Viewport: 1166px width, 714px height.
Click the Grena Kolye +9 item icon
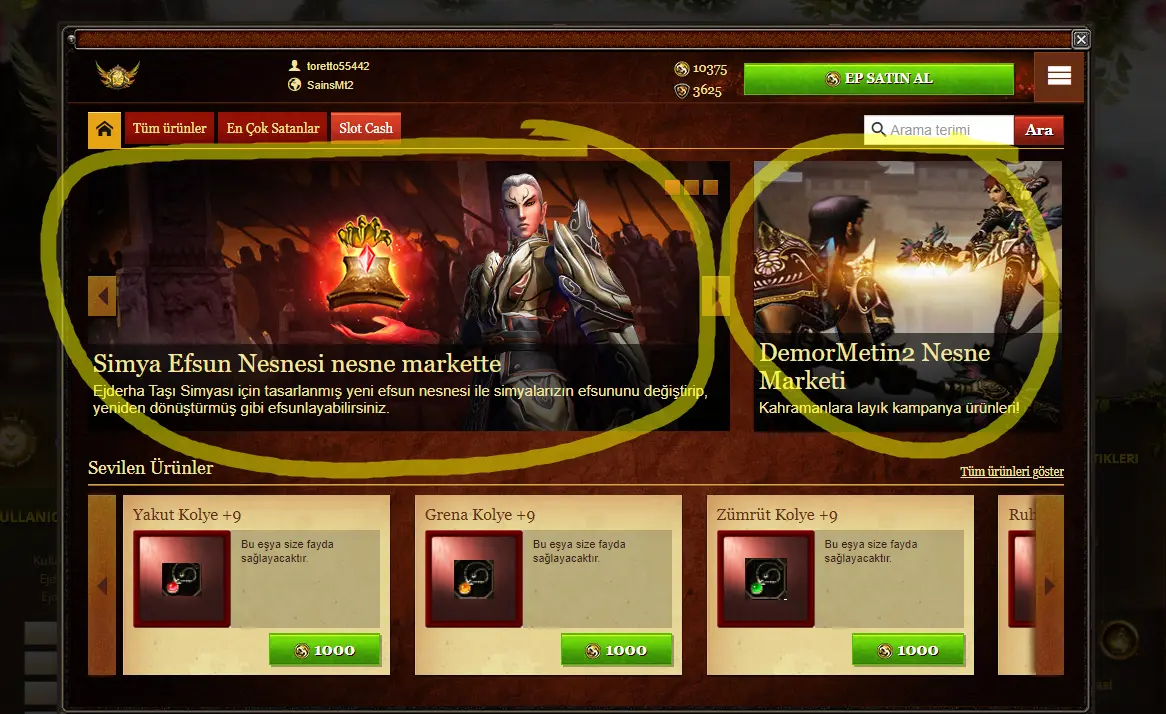[474, 579]
